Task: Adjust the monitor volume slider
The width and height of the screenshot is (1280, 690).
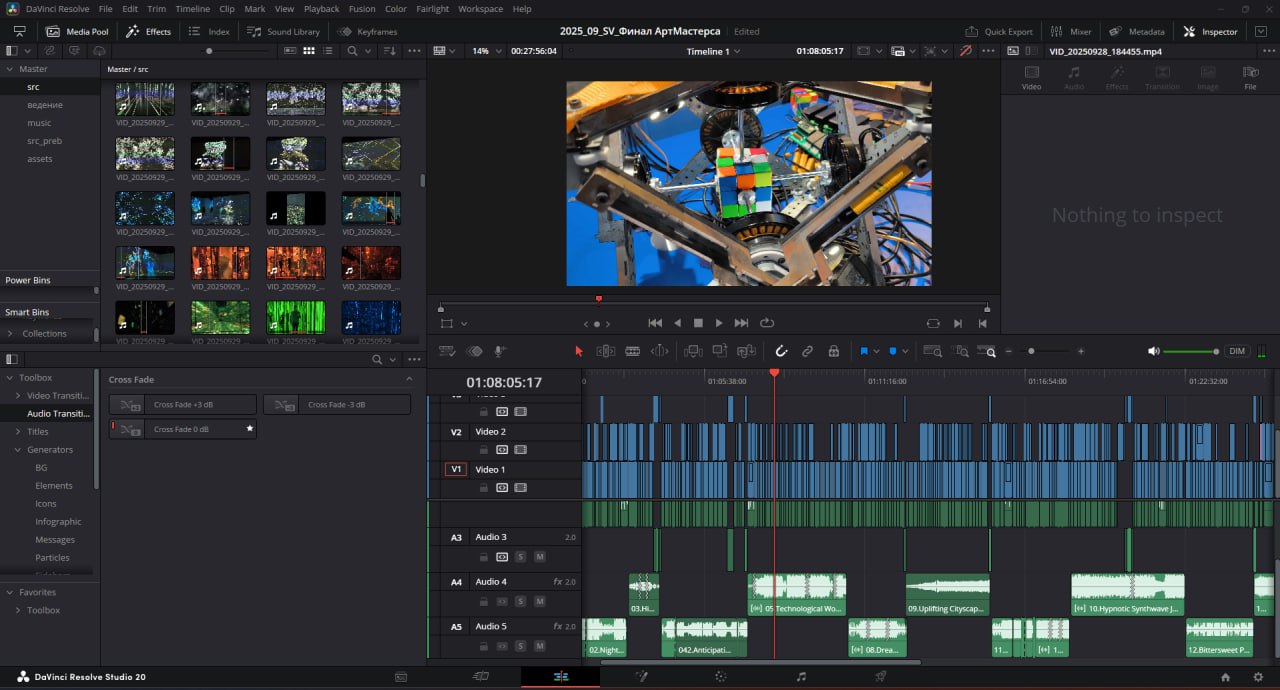Action: pos(1189,351)
